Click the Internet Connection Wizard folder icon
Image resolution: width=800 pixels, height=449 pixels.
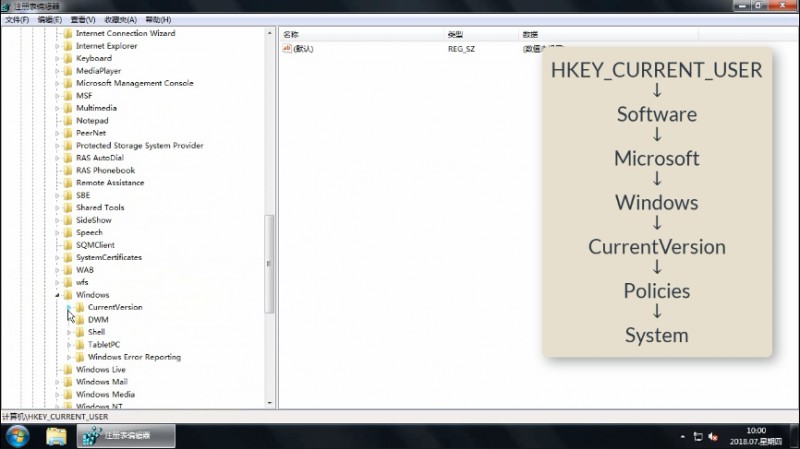click(x=68, y=33)
